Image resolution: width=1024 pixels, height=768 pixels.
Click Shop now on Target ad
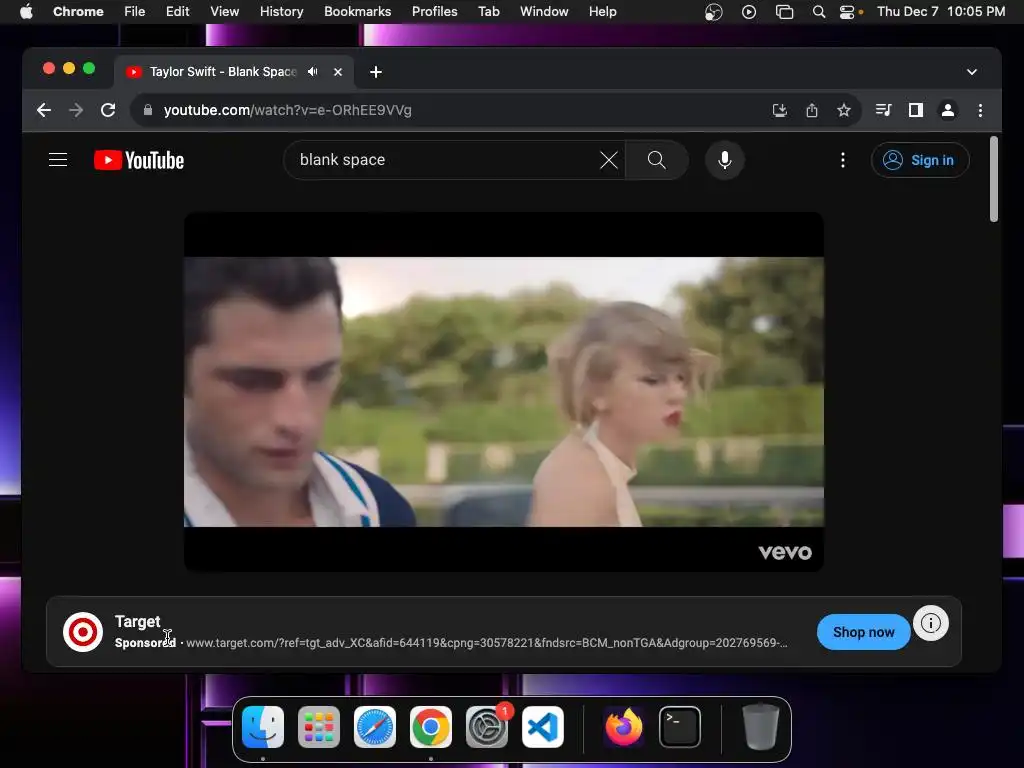pos(863,632)
